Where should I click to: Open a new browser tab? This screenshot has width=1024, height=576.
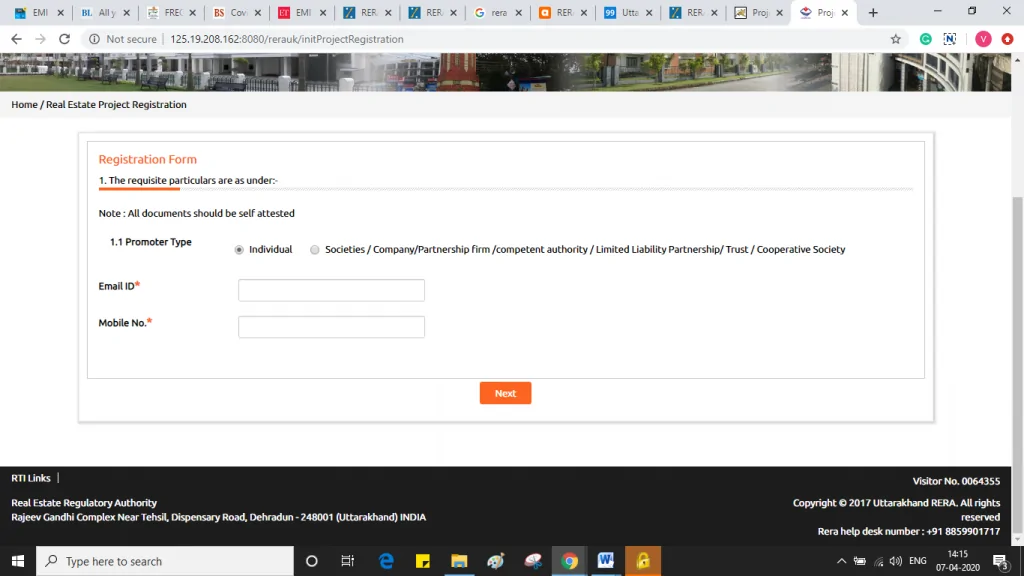point(873,13)
